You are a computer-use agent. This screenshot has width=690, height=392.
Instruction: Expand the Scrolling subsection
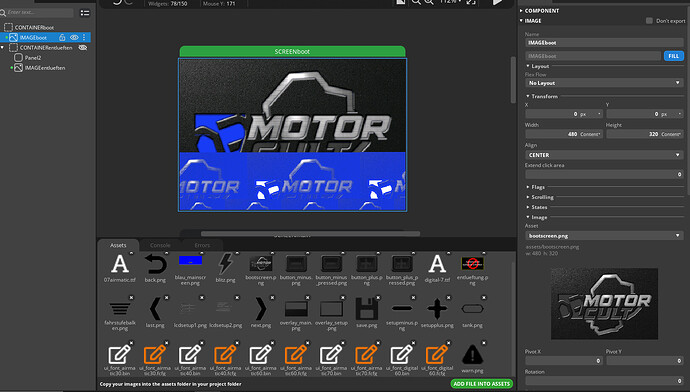[528, 197]
